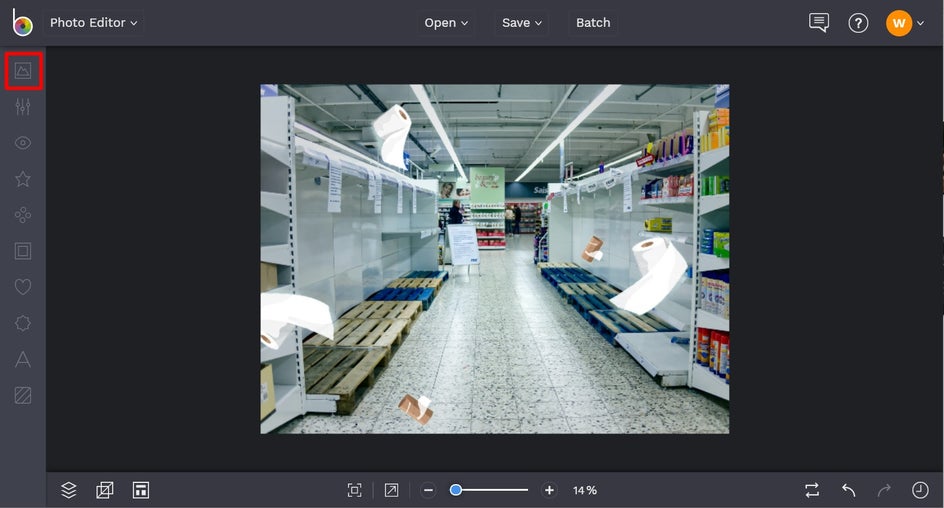This screenshot has height=508, width=944.
Task: Redo the last edit
Action: pos(884,490)
